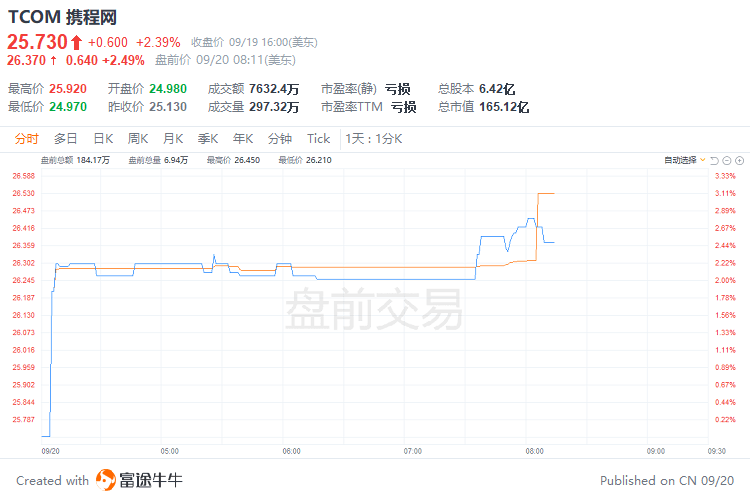The width and height of the screenshot is (750, 501).
Task: Open the 自动选择 dropdown
Action: pyautogui.click(x=684, y=160)
